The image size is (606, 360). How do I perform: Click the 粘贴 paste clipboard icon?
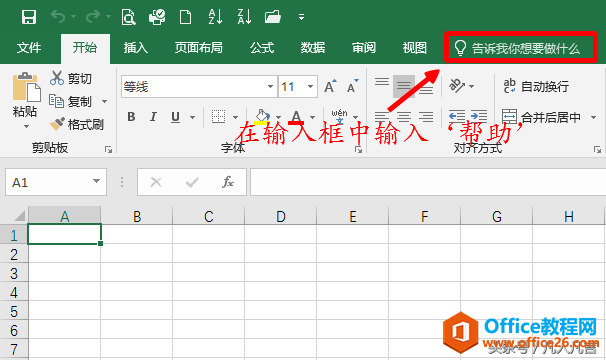26,87
